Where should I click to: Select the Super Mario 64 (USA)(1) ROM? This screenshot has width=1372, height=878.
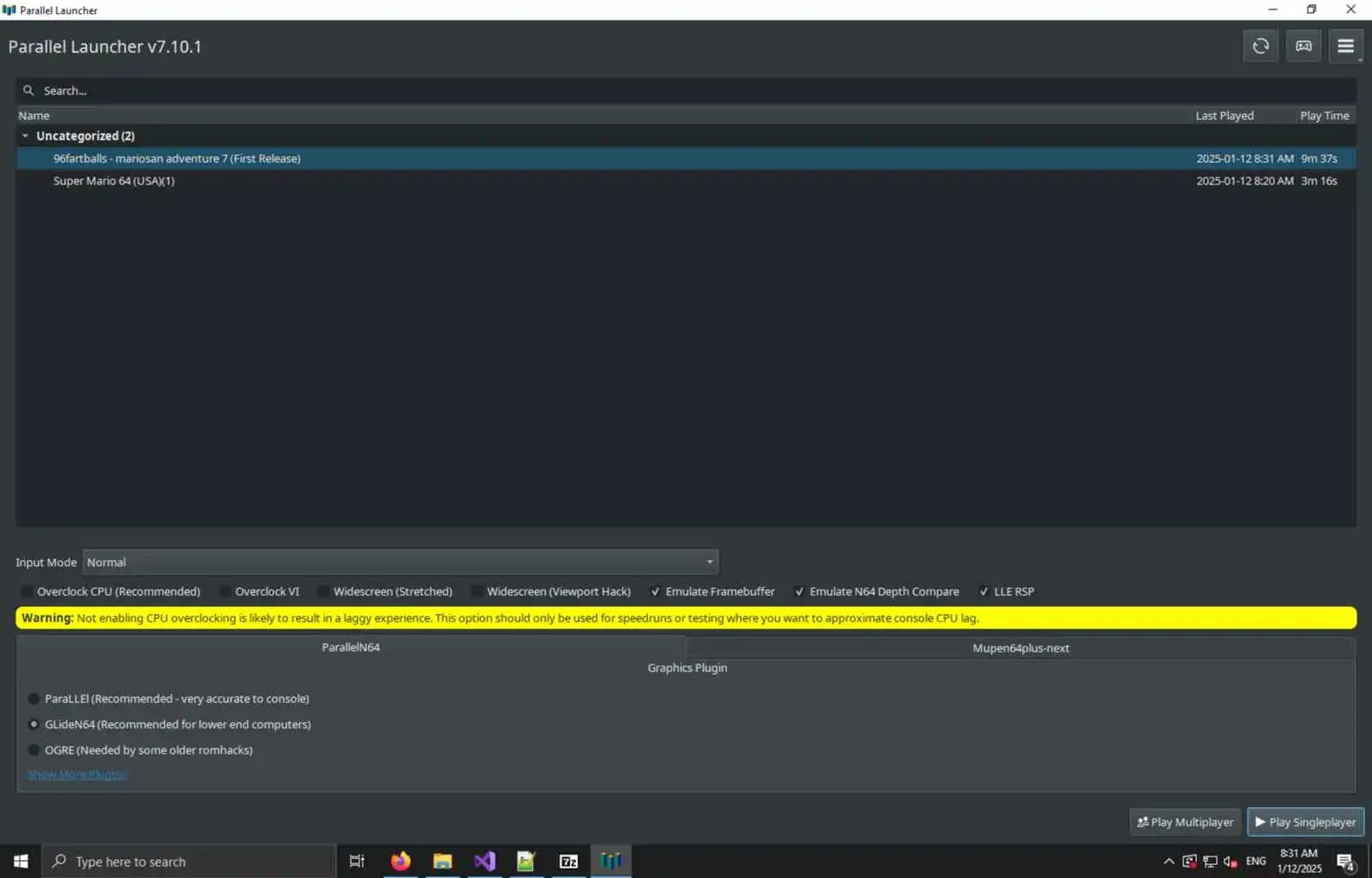pyautogui.click(x=686, y=181)
